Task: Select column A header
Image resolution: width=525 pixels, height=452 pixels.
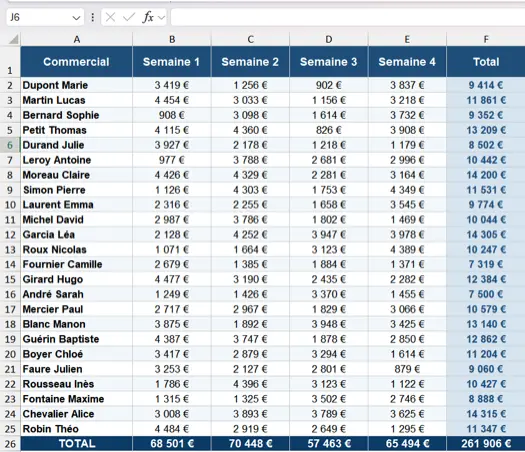Action: [x=77, y=40]
